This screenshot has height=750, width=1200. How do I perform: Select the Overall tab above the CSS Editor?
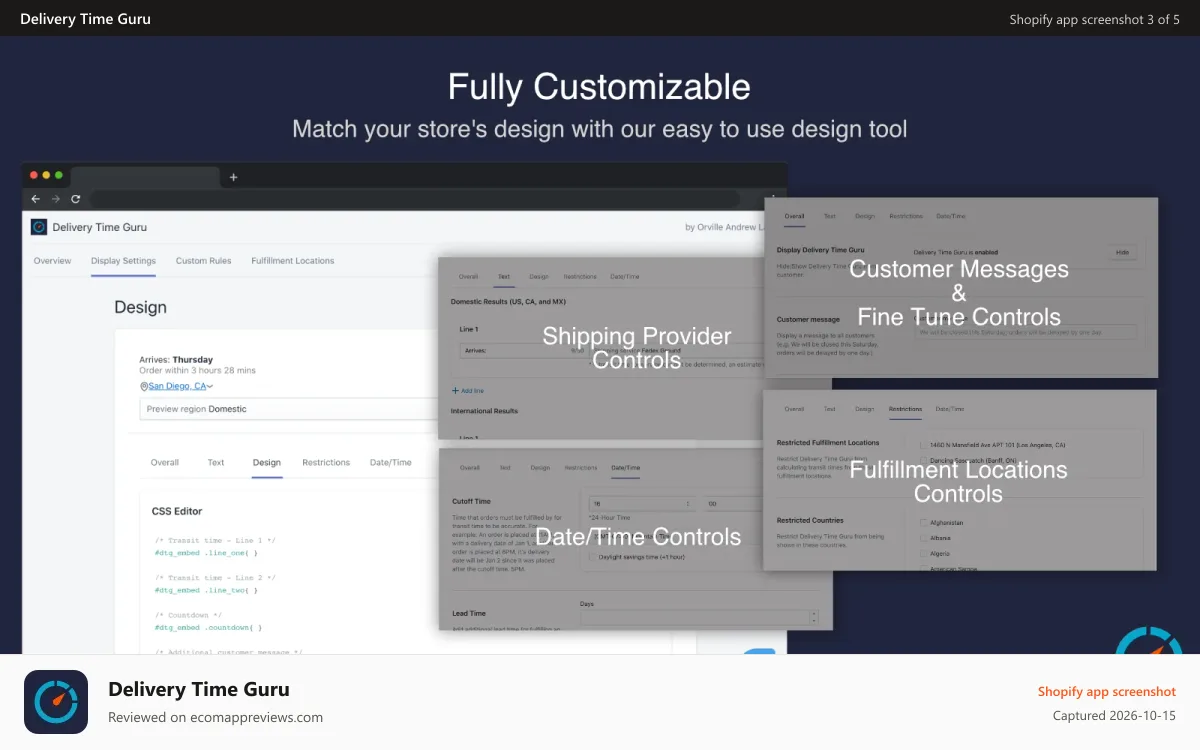pos(165,463)
